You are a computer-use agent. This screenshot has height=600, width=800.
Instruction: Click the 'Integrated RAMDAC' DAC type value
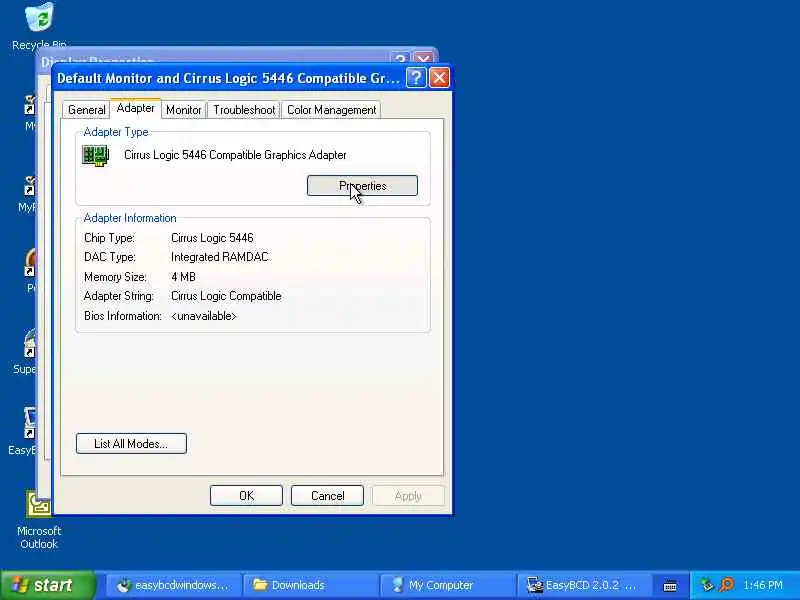click(220, 257)
